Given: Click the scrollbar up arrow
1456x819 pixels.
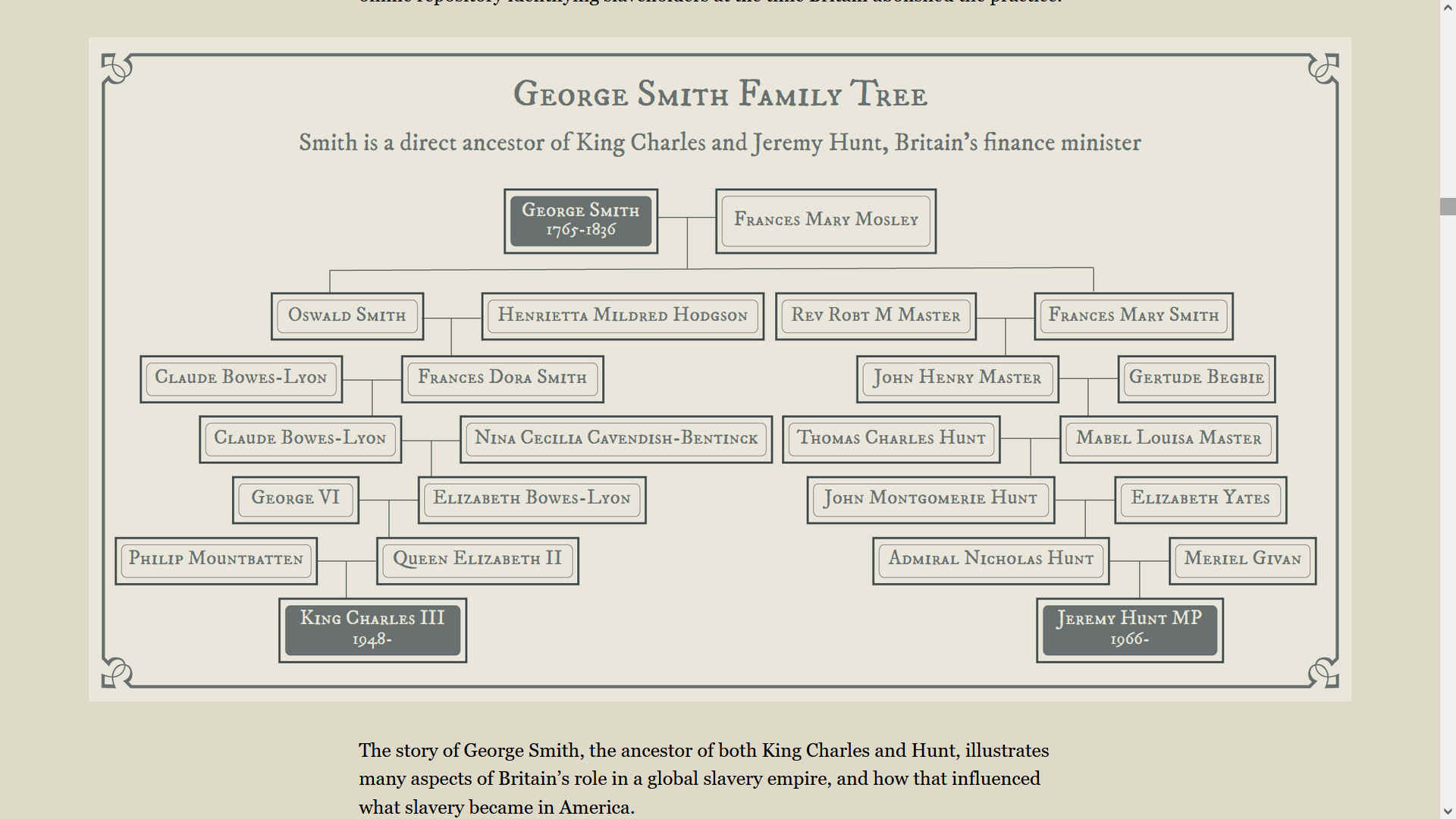Looking at the screenshot, I should click(x=1448, y=8).
